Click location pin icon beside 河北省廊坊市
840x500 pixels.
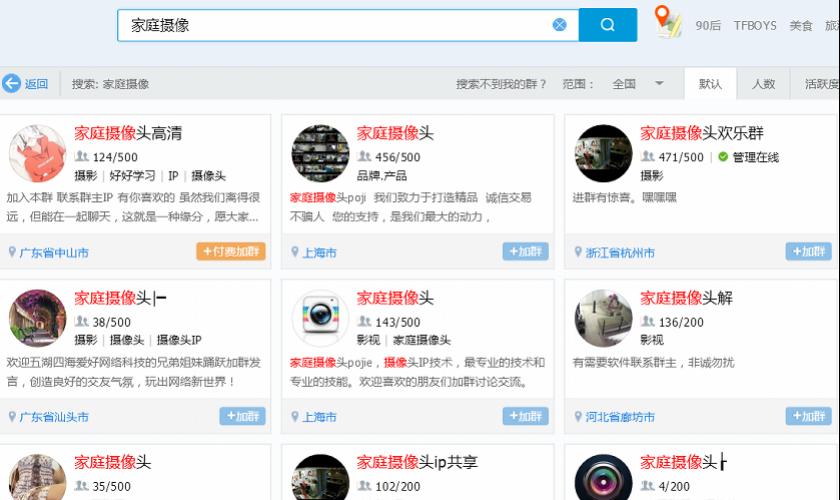(x=578, y=416)
